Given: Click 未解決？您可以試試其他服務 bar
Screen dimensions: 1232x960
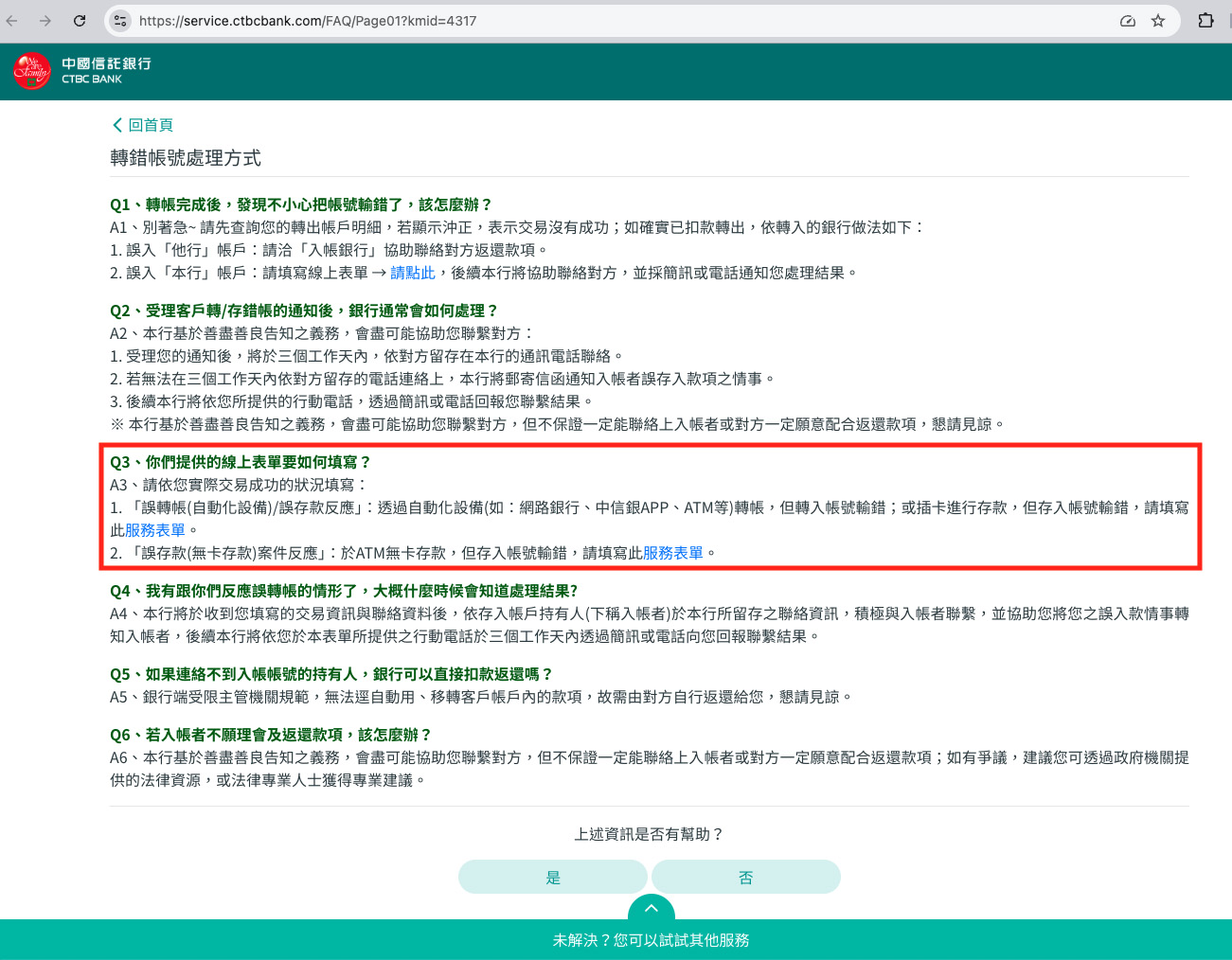Looking at the screenshot, I should pyautogui.click(x=616, y=940).
